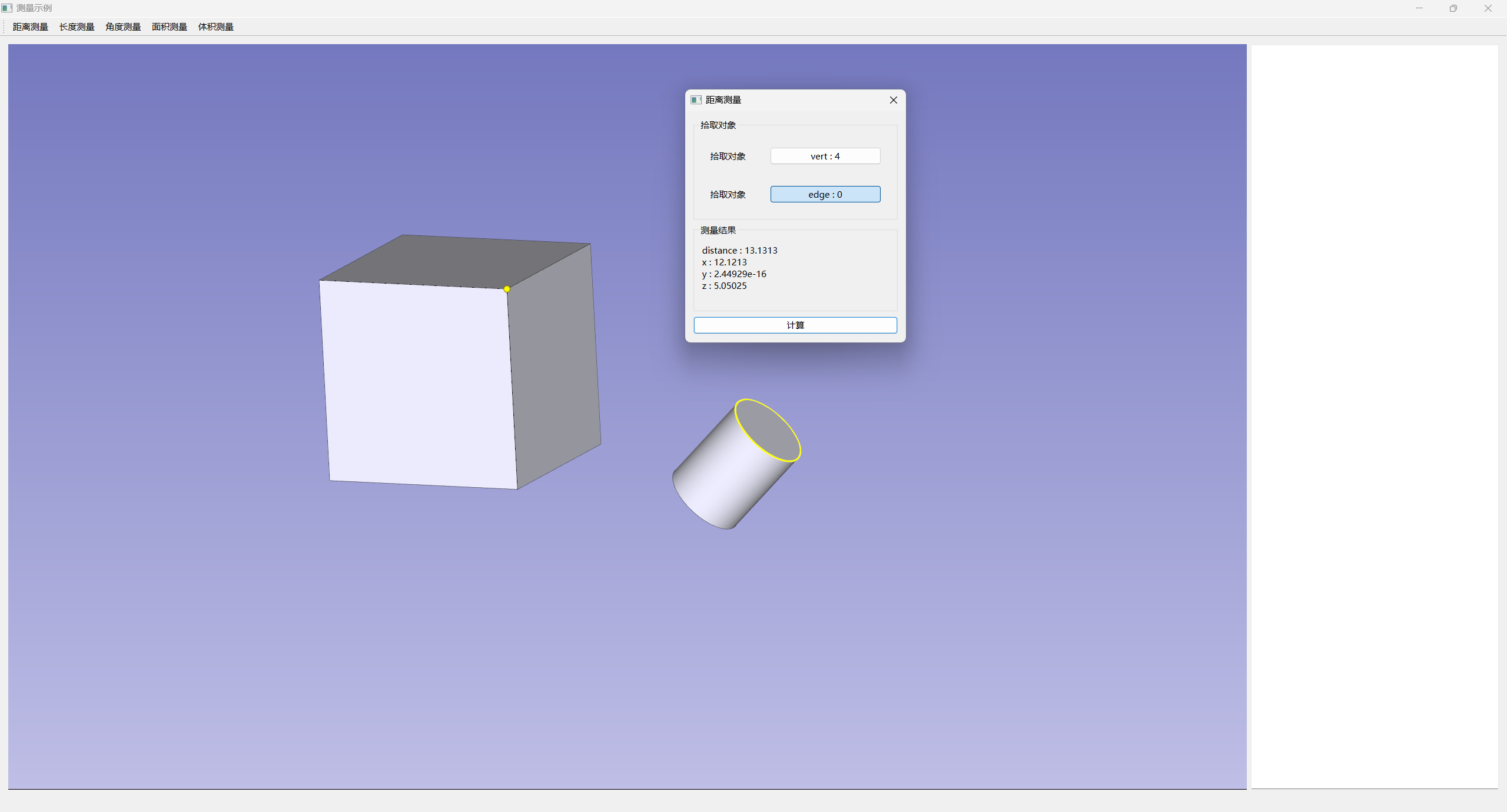Close the 距离测量 dialog
This screenshot has width=1507, height=812.
click(x=894, y=100)
